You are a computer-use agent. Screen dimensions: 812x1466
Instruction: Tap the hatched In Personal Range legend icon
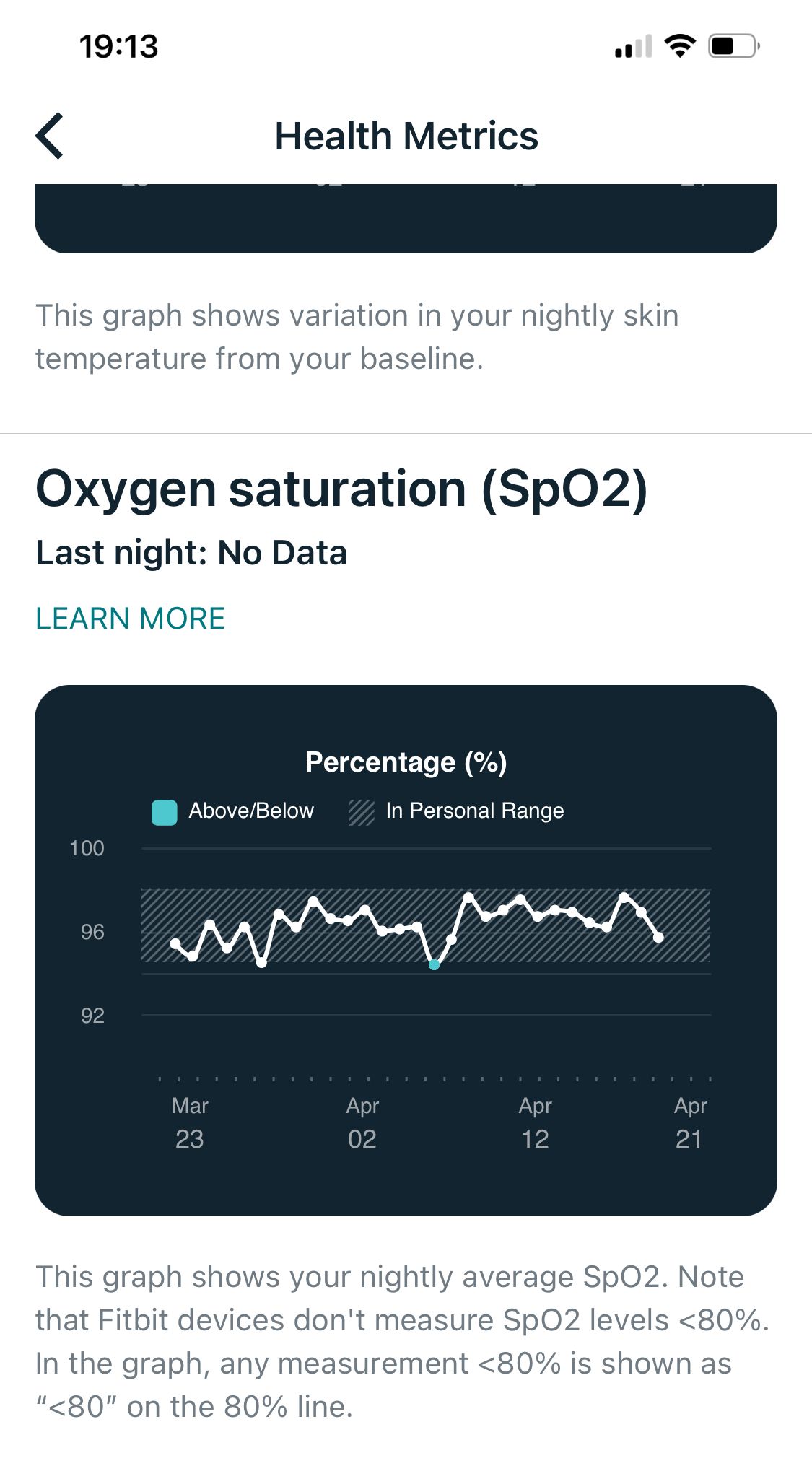[361, 812]
